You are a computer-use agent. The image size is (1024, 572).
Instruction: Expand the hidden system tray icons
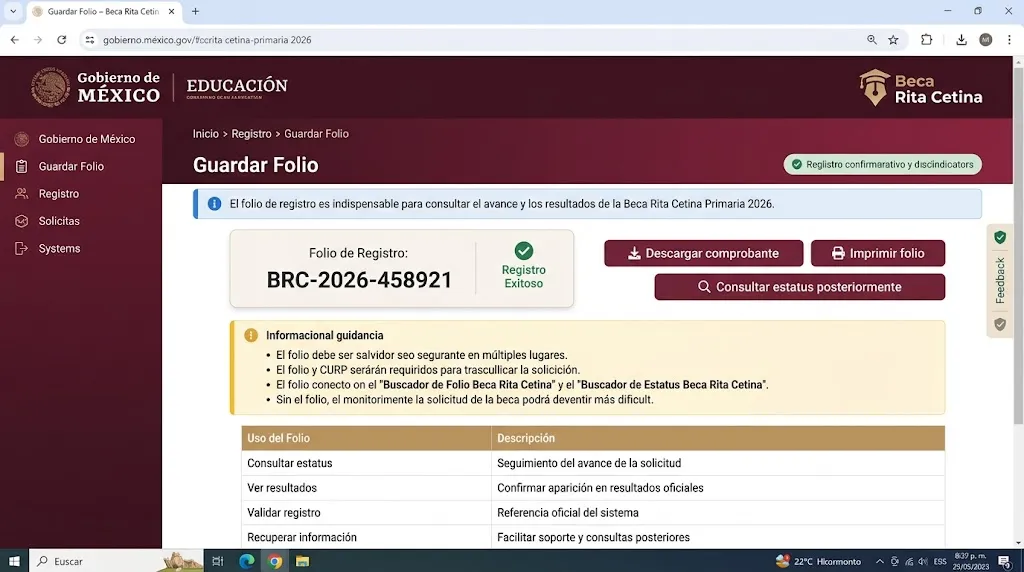pos(880,562)
